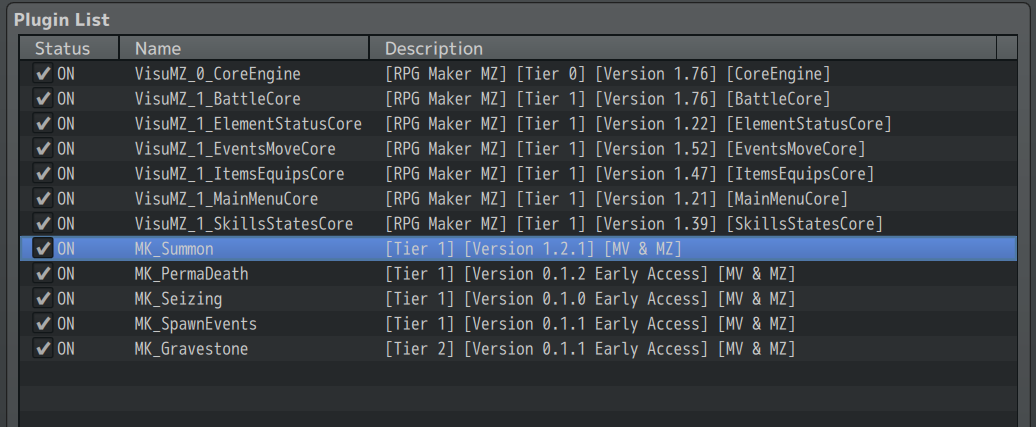The height and width of the screenshot is (427, 1036).
Task: Click the ElementStatusCore Version 1.22 description
Action: [638, 124]
